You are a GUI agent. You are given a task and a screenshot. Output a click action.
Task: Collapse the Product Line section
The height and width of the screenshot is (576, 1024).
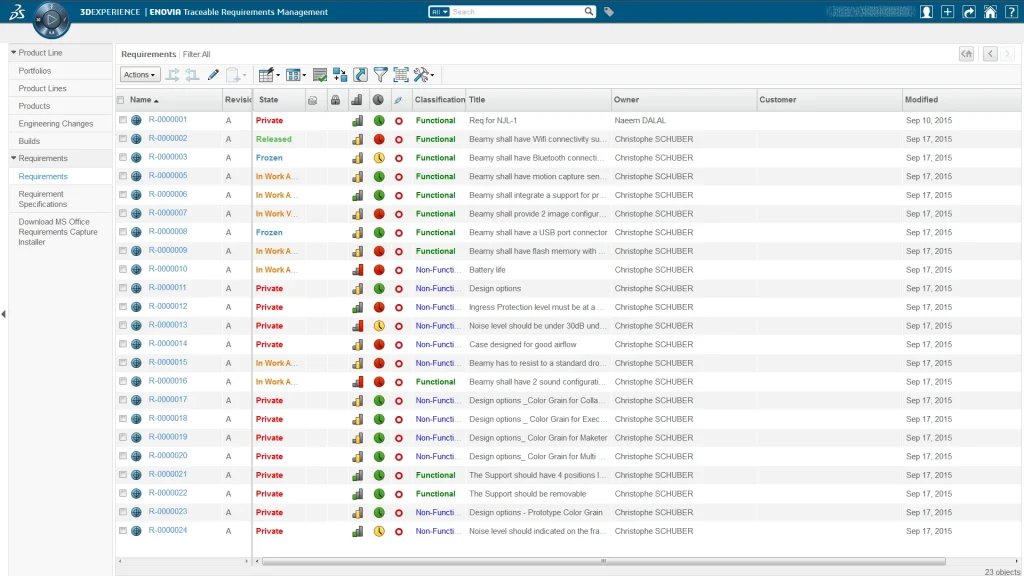coord(14,52)
